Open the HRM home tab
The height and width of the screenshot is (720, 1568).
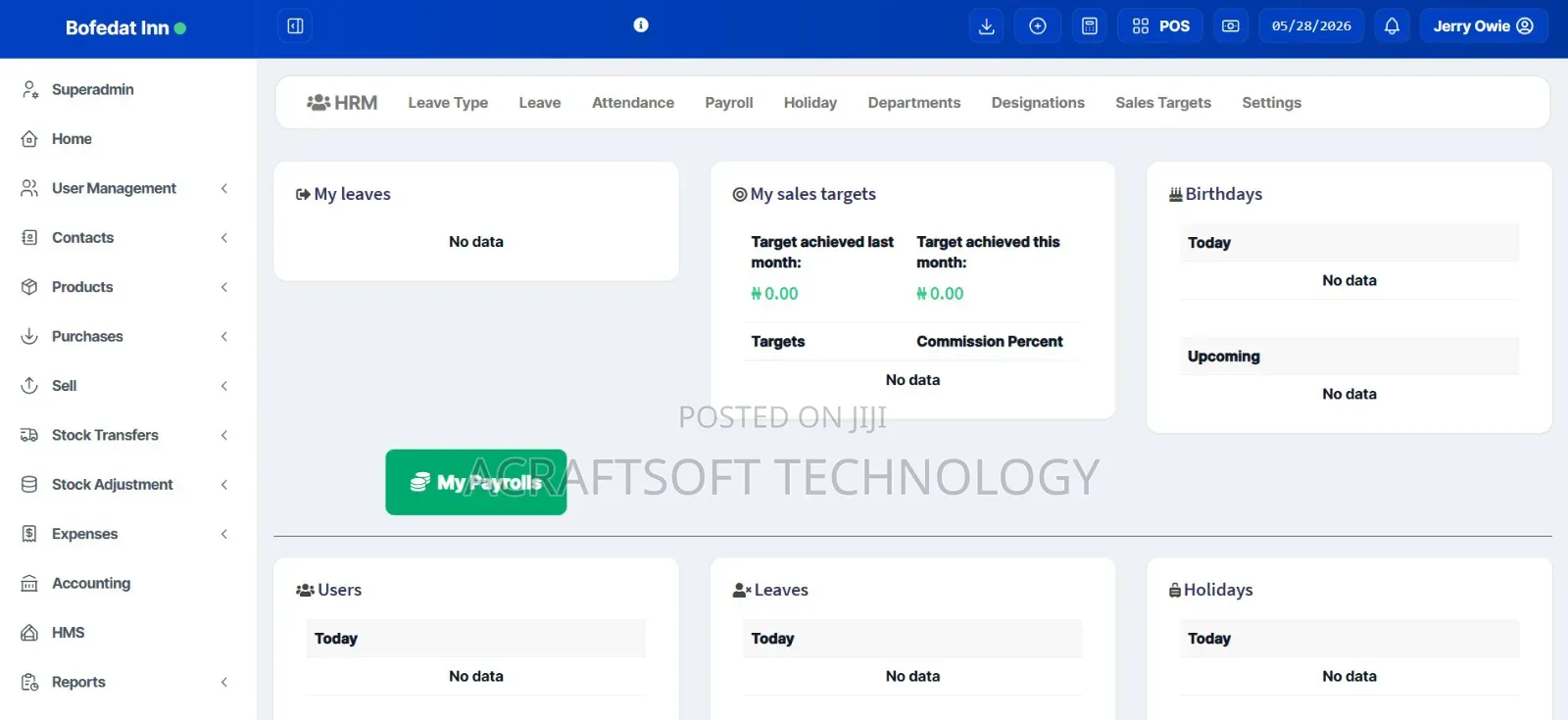tap(342, 103)
